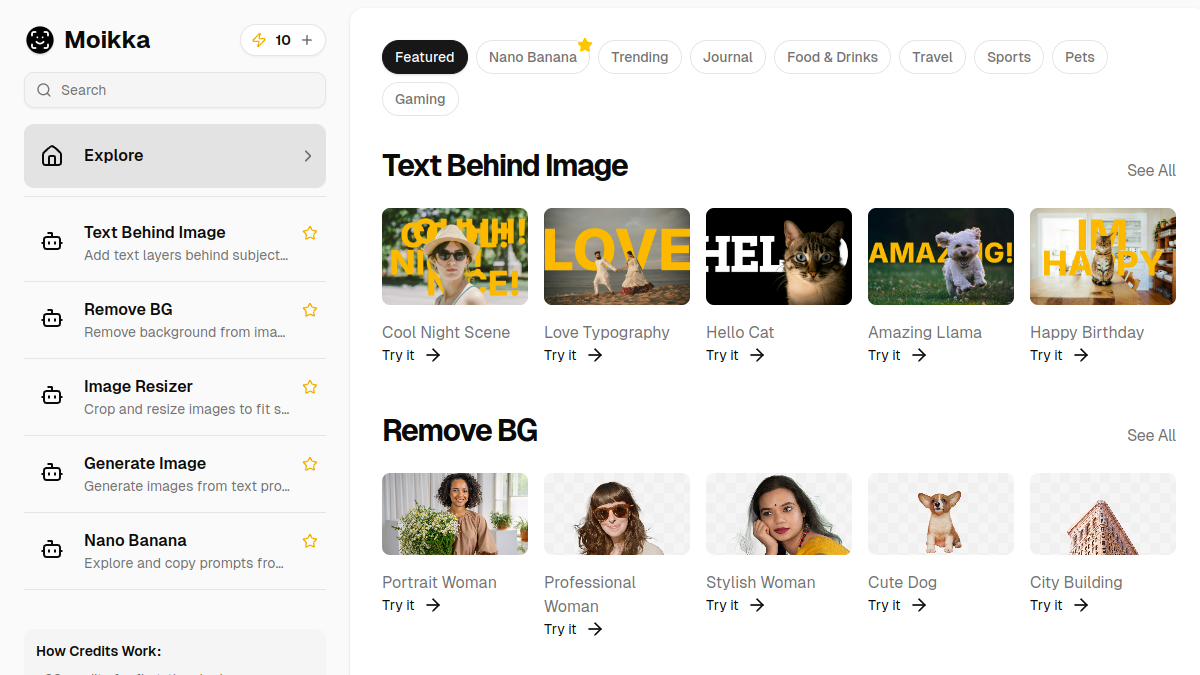Toggle favorite star on Image Resizer
Image resolution: width=1200 pixels, height=675 pixels.
point(310,387)
